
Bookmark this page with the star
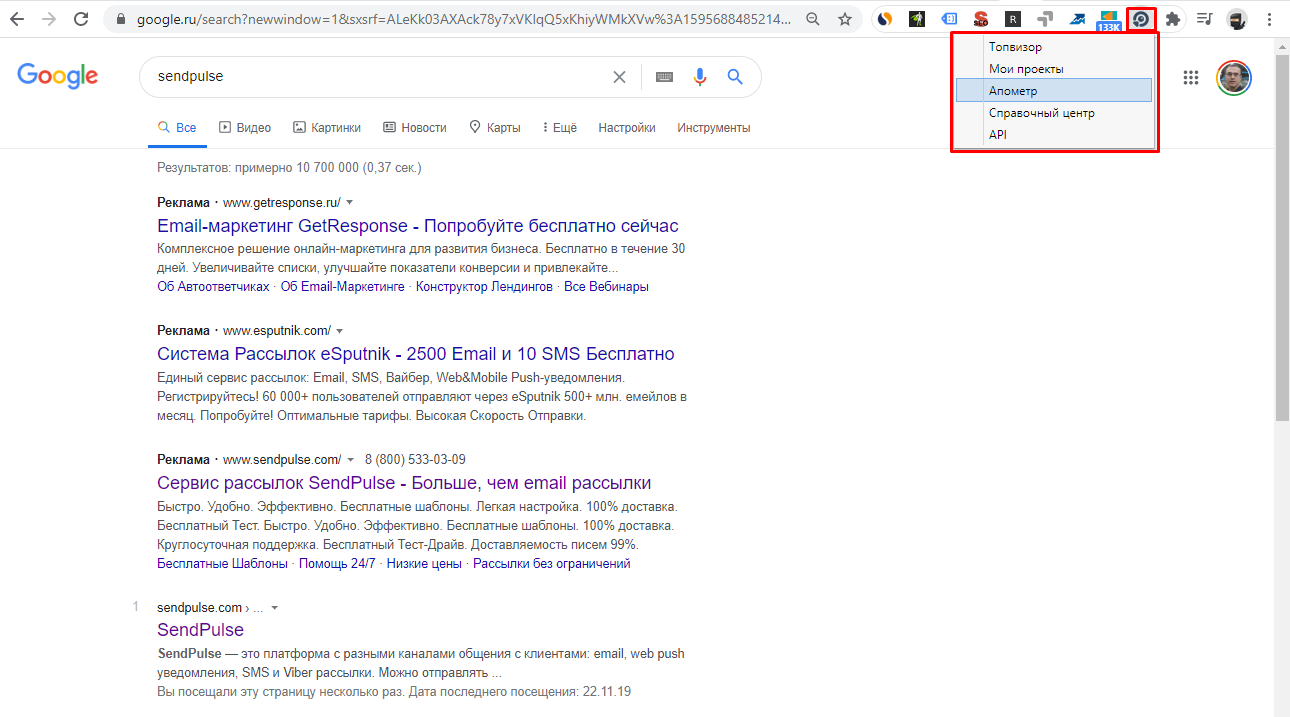tap(845, 19)
